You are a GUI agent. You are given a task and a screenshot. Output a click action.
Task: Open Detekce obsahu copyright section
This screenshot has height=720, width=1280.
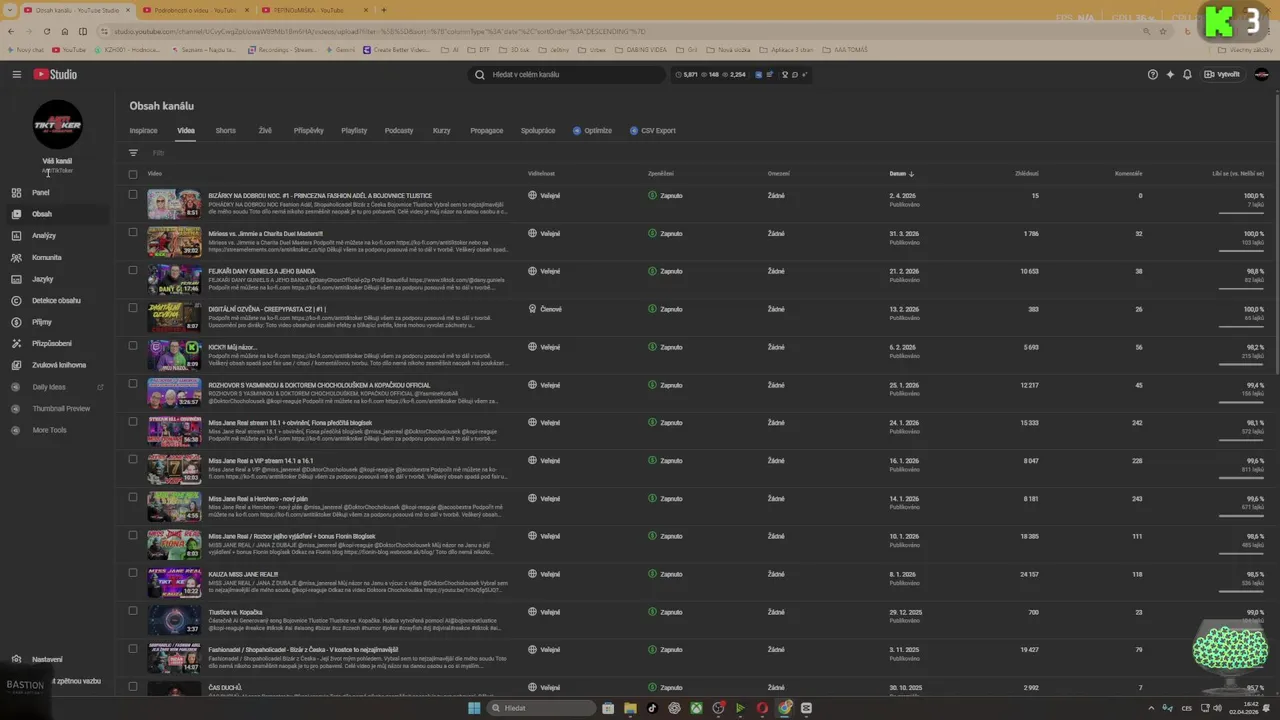(56, 300)
